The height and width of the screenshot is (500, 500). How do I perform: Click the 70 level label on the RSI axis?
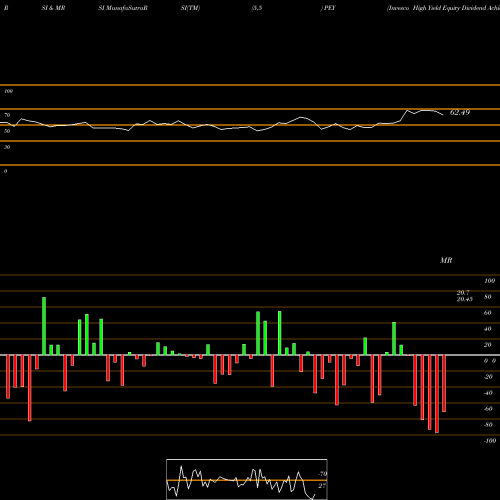7,115
